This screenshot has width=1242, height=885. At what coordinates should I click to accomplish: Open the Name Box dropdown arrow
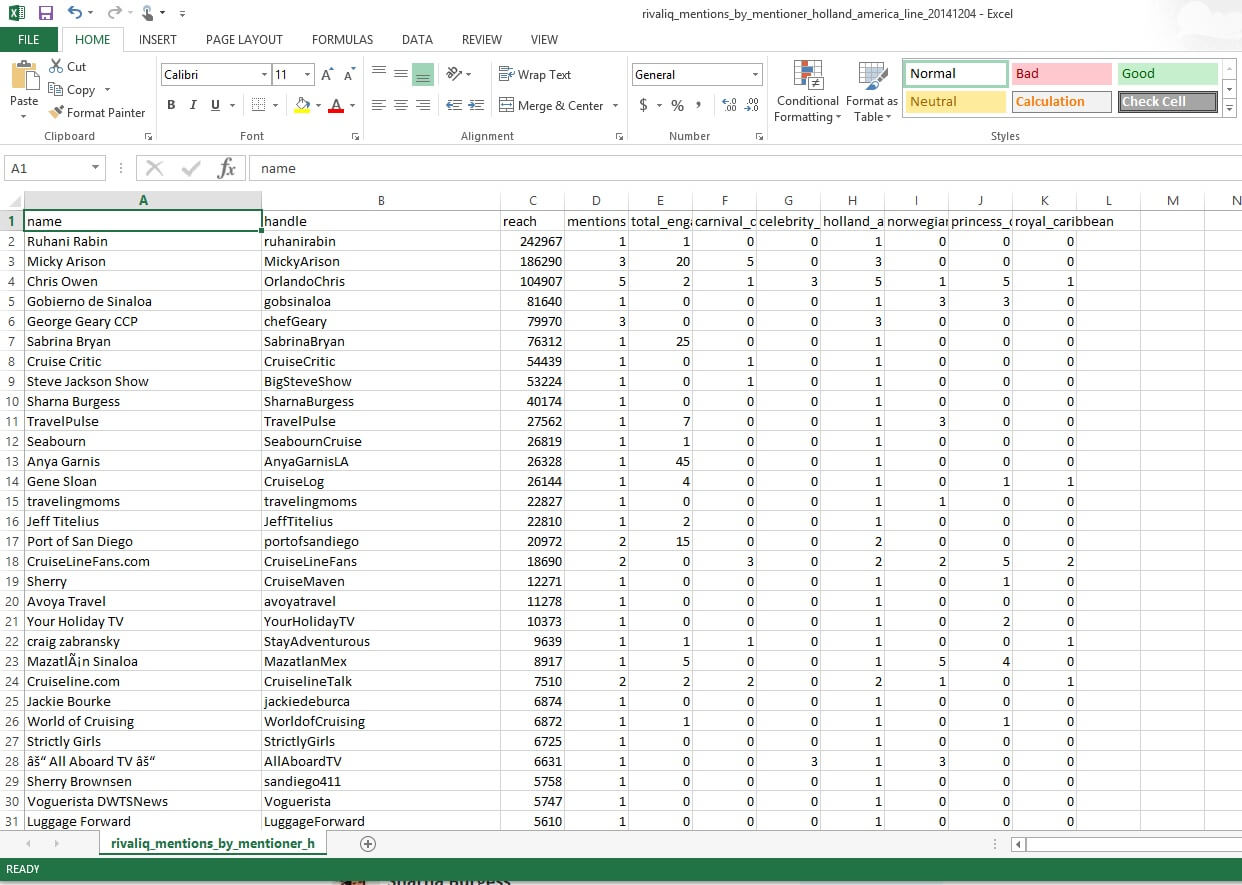point(96,168)
